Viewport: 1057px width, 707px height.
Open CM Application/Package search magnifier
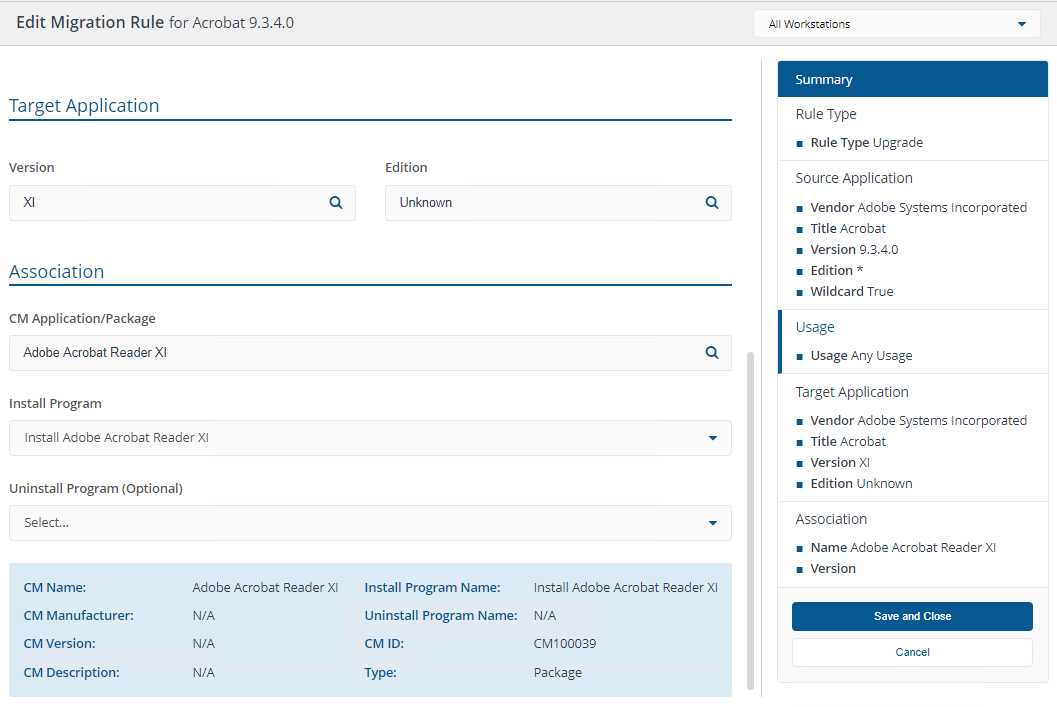712,352
